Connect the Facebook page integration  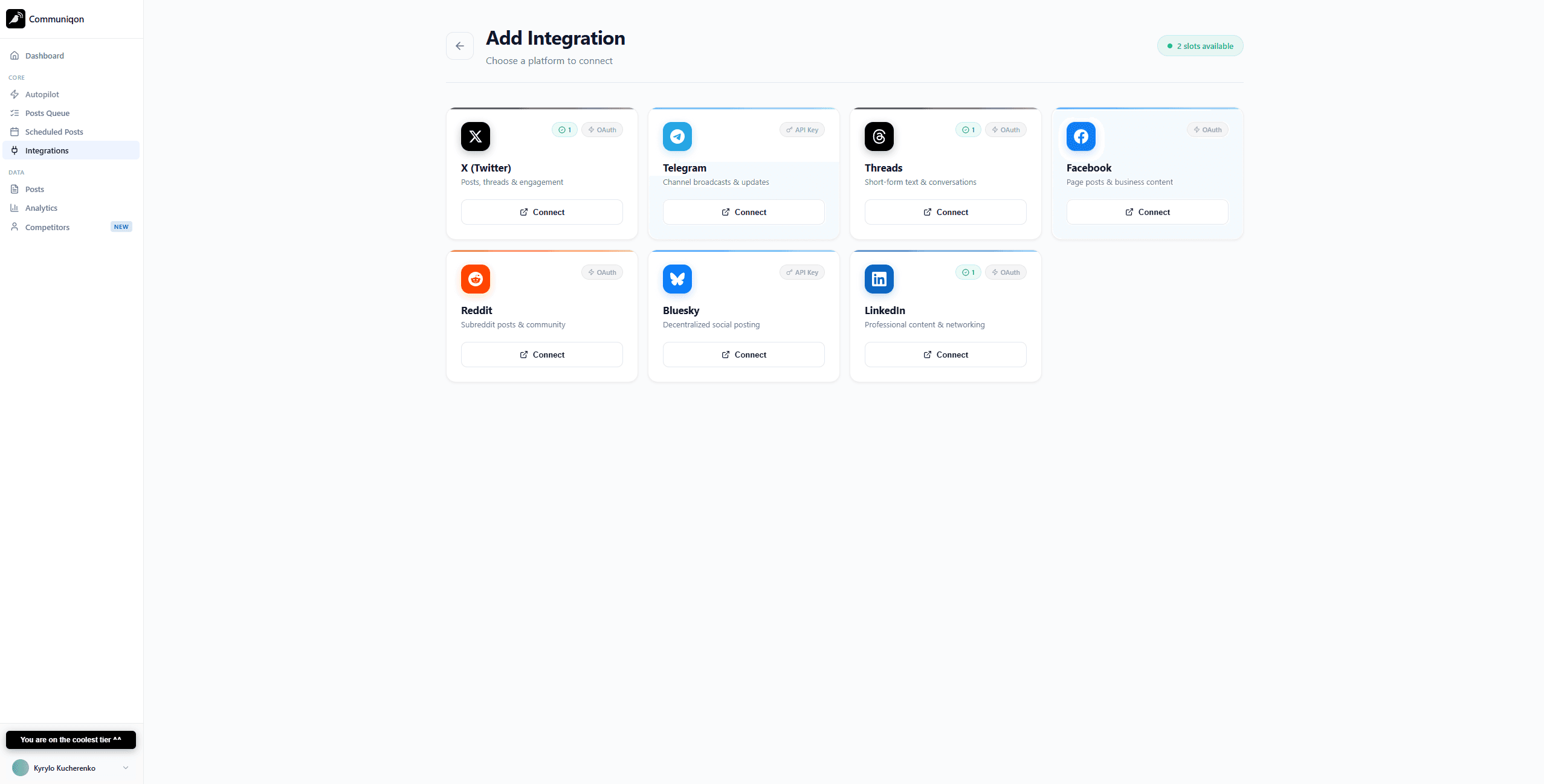coord(1147,212)
